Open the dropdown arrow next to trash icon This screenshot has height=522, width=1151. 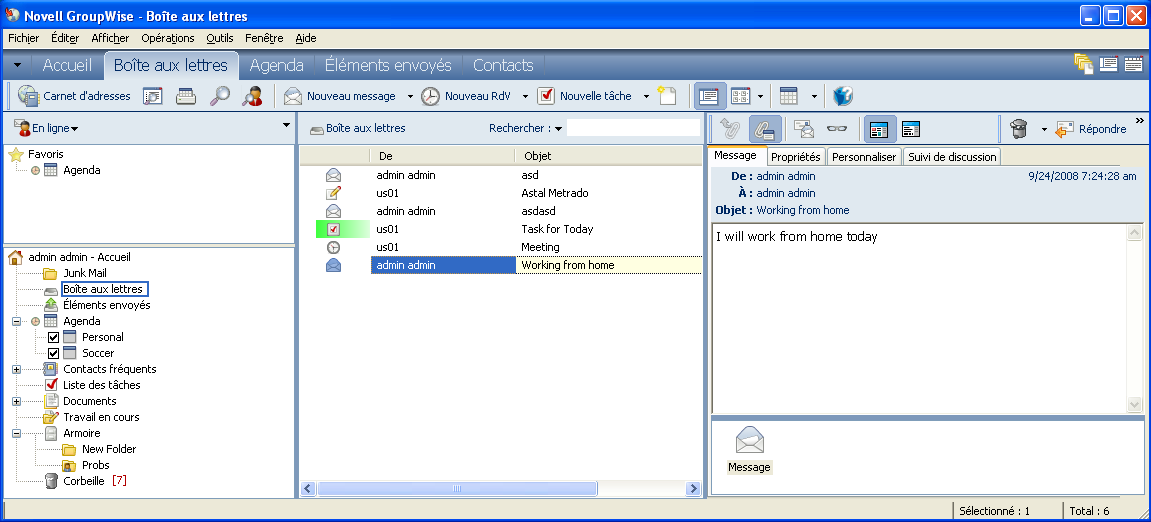[x=1044, y=130]
